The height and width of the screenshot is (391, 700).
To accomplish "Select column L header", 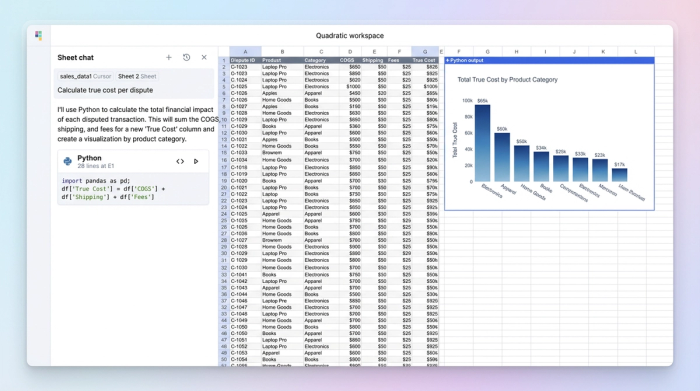I will pos(636,52).
